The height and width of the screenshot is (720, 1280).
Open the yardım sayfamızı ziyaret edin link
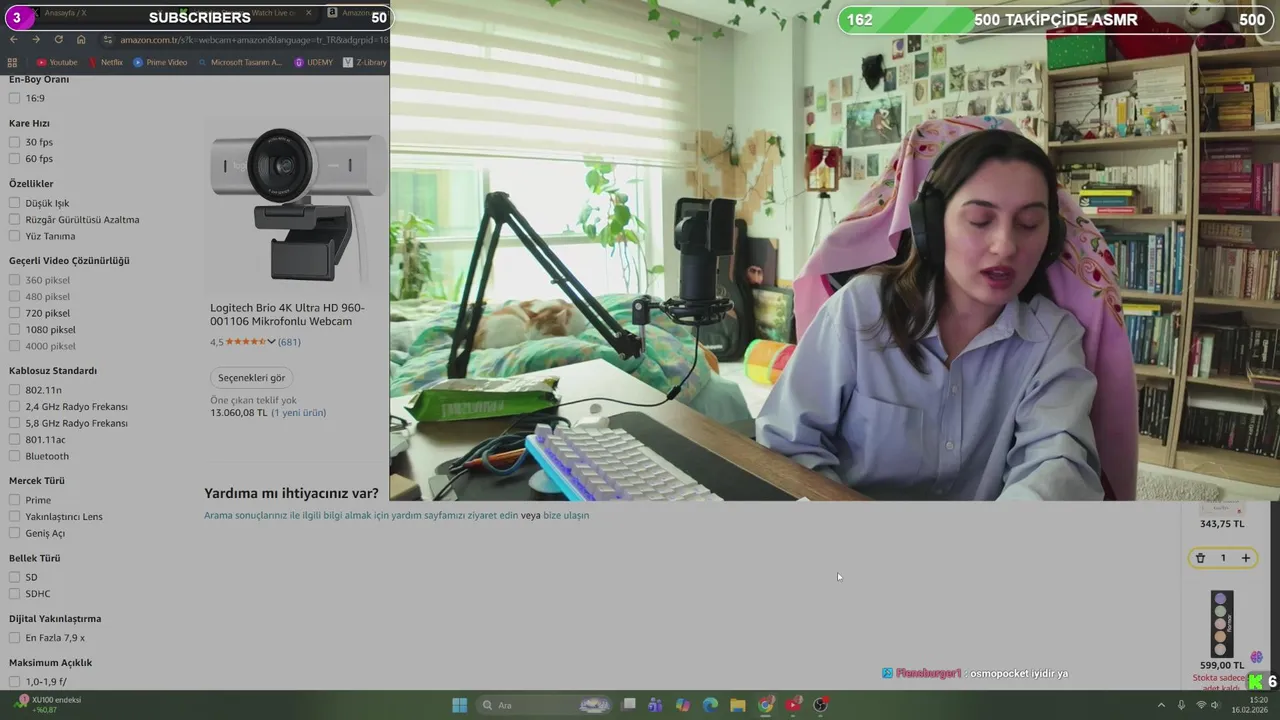447,515
